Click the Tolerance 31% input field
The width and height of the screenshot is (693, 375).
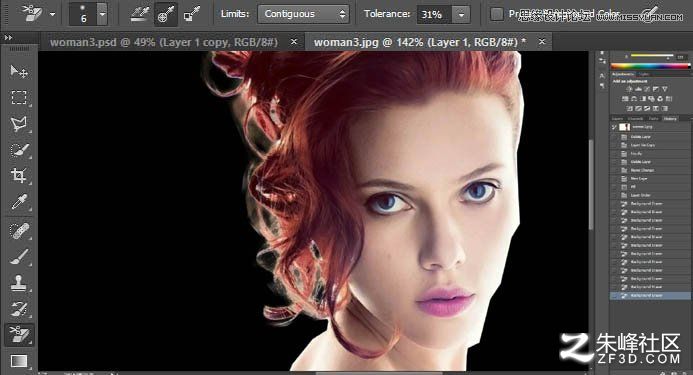[434, 15]
